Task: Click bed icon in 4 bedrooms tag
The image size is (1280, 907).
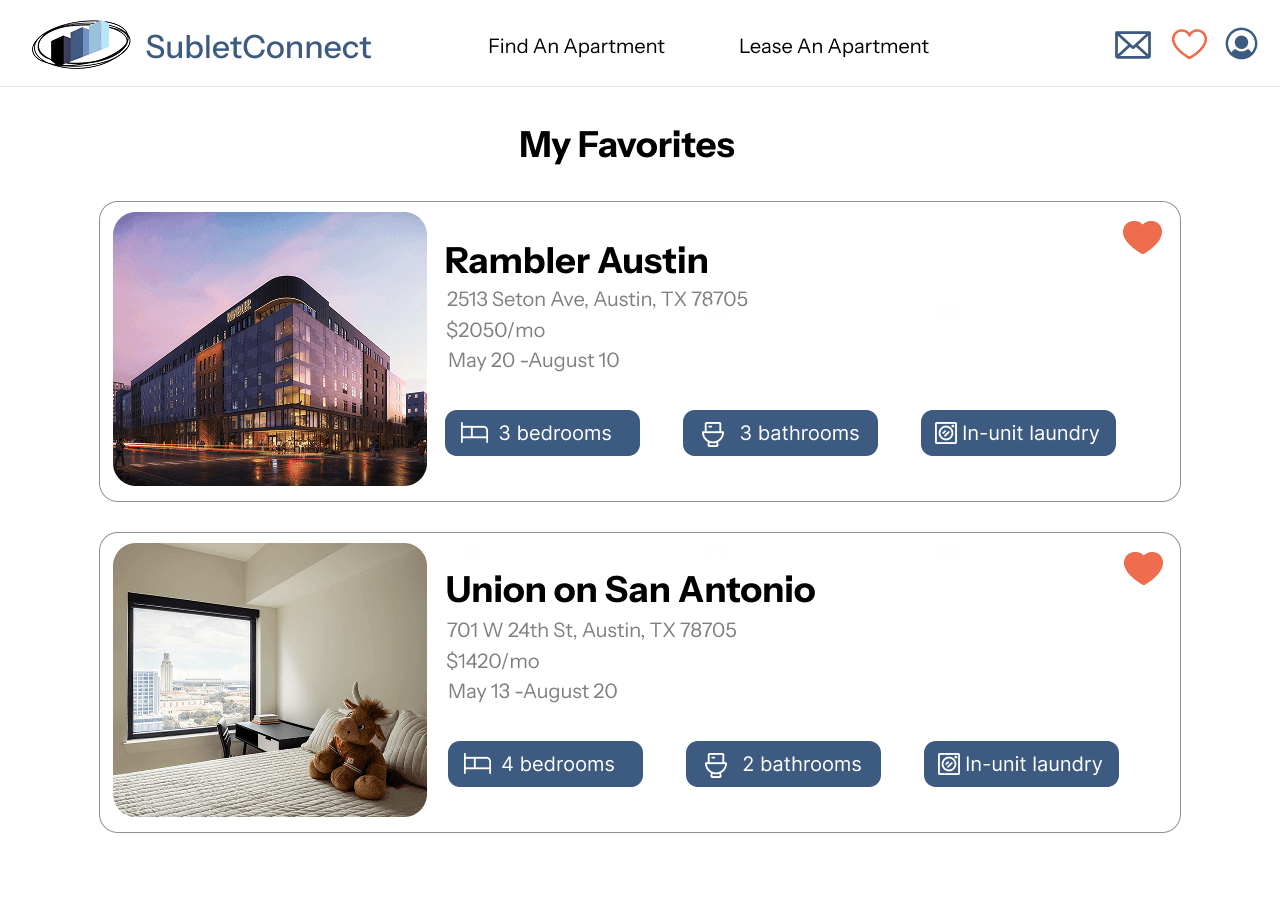Action: pos(477,764)
